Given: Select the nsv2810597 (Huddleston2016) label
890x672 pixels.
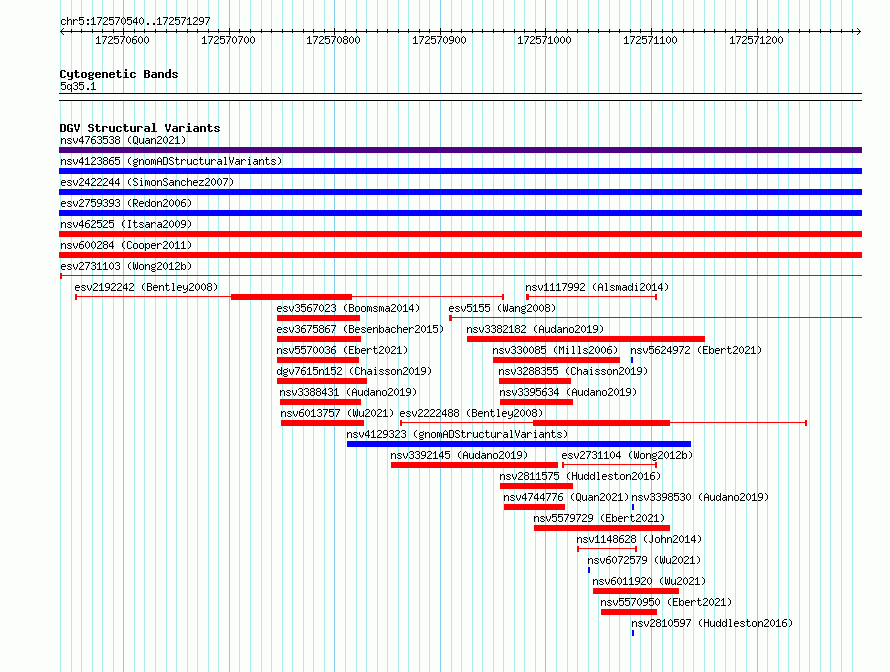Looking at the screenshot, I should point(712,623).
